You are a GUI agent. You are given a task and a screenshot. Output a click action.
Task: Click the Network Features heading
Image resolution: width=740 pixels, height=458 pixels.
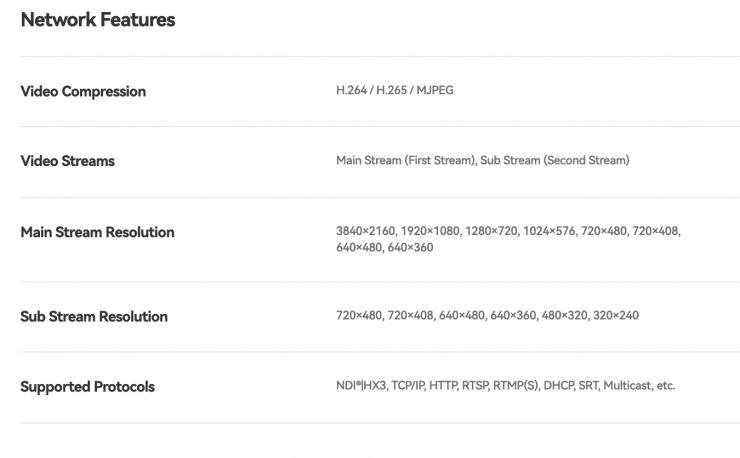tap(98, 20)
